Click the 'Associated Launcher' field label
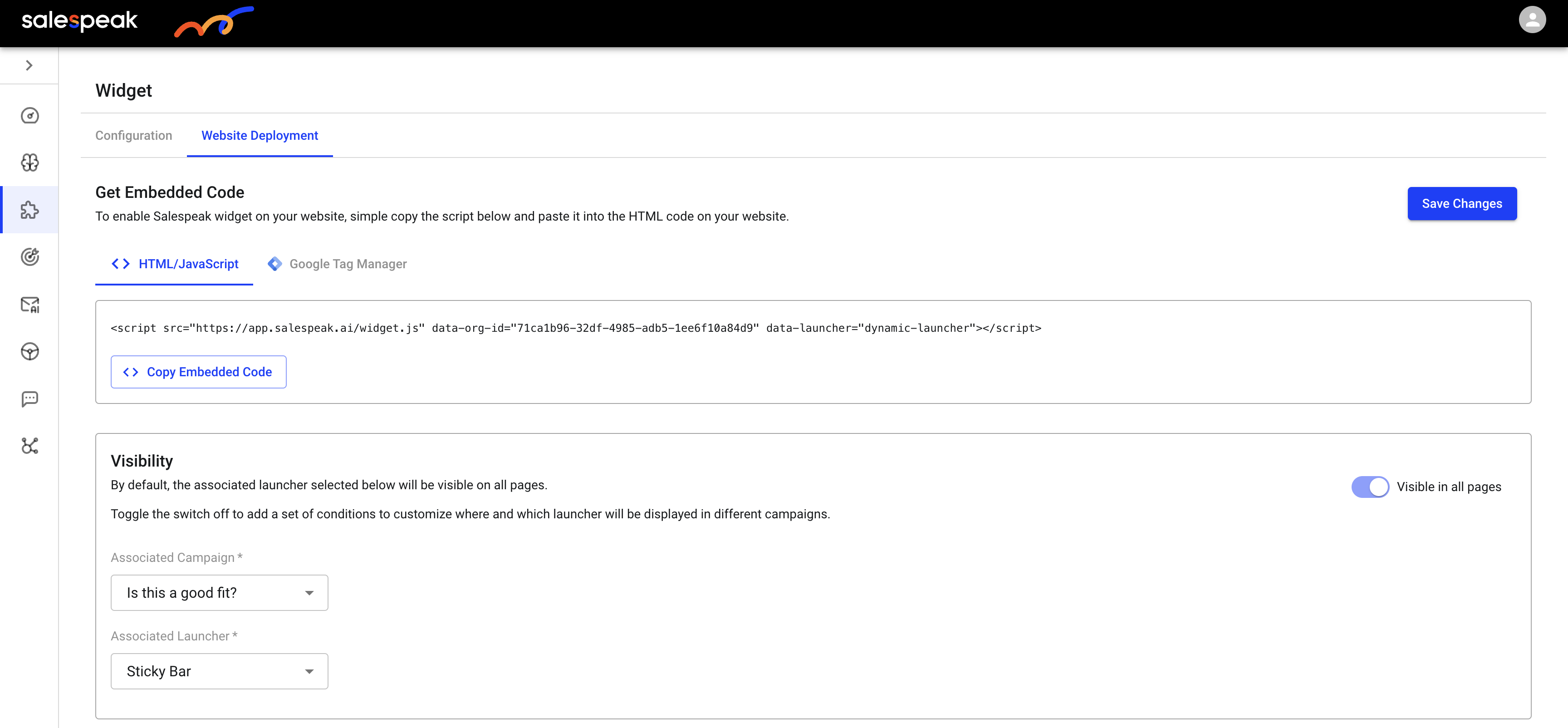 (x=174, y=636)
